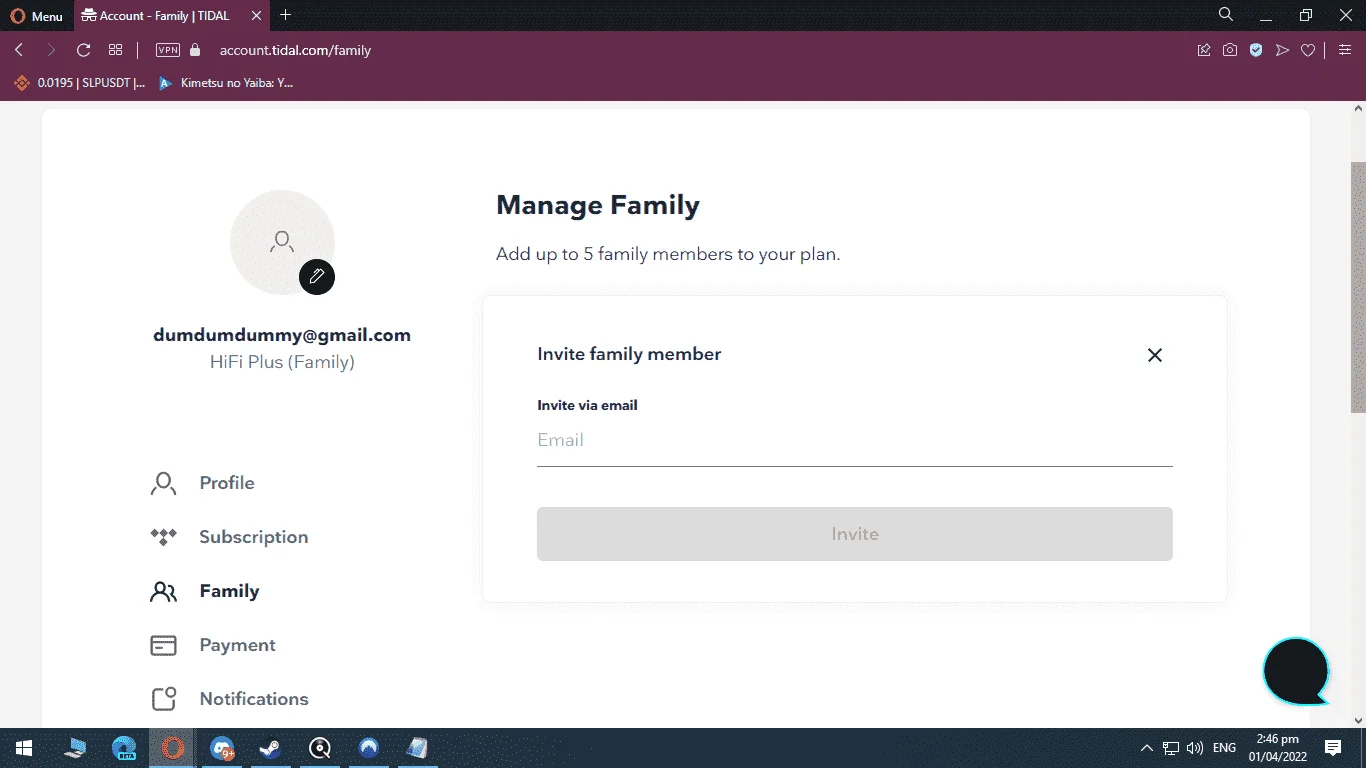The height and width of the screenshot is (768, 1366).
Task: Open the SLPUSDT bookmark
Action: (x=79, y=83)
